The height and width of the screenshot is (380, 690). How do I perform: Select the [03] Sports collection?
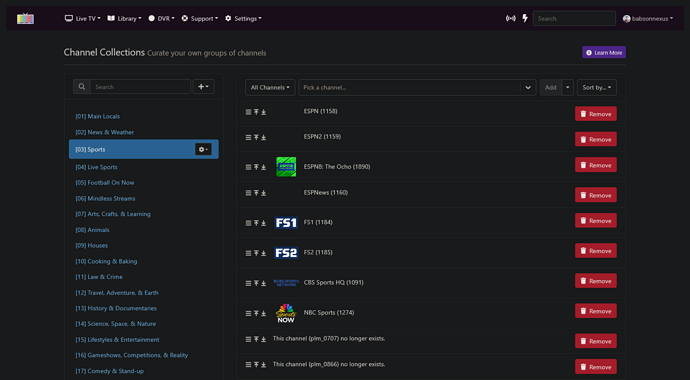coord(143,149)
